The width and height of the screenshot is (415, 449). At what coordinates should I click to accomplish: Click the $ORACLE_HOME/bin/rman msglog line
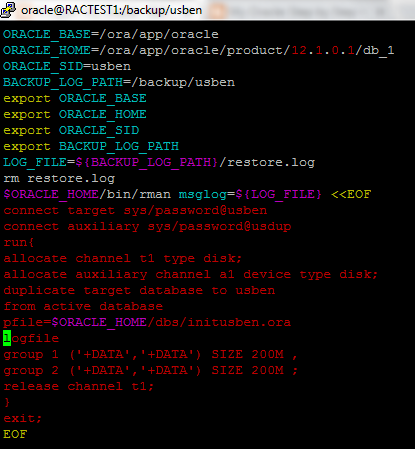187,194
